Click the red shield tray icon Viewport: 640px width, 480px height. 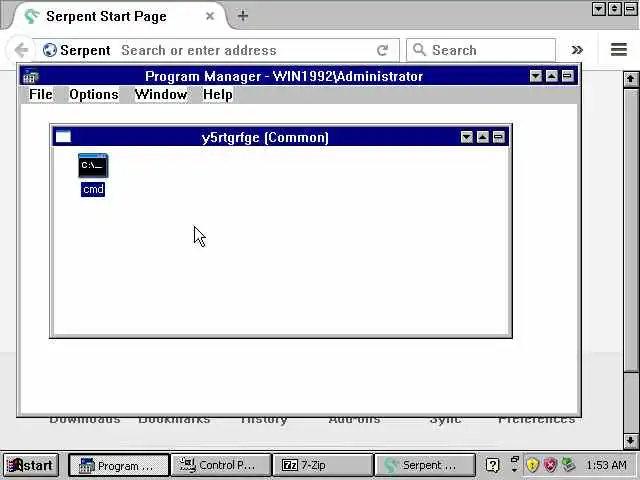click(551, 465)
